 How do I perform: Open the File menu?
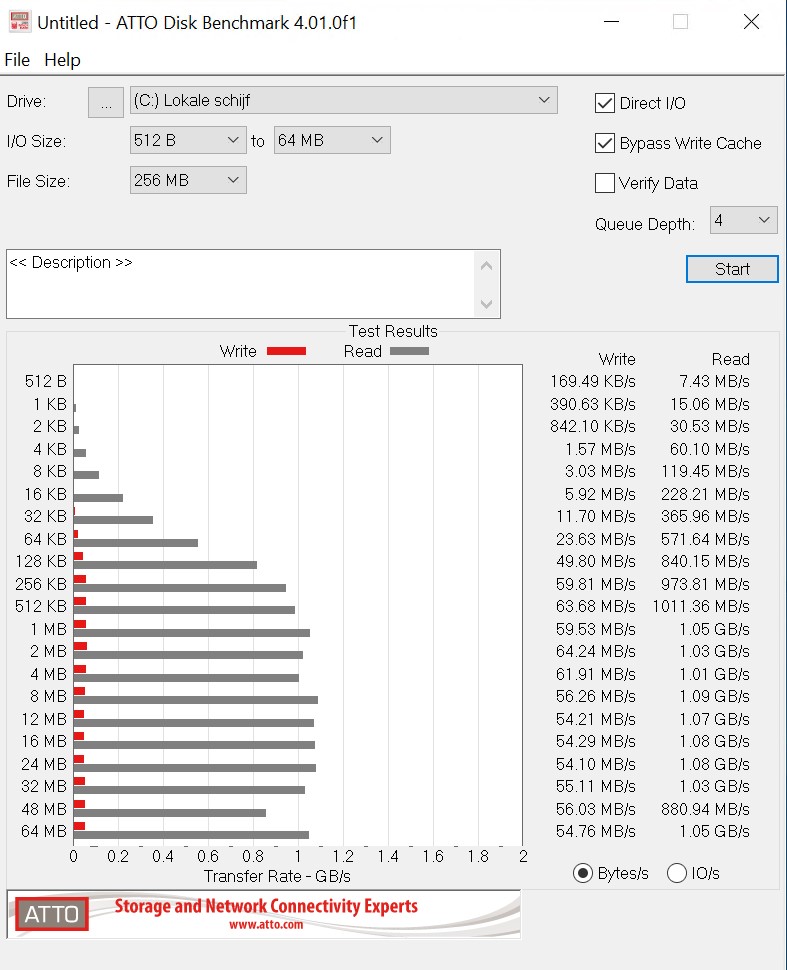(17, 60)
